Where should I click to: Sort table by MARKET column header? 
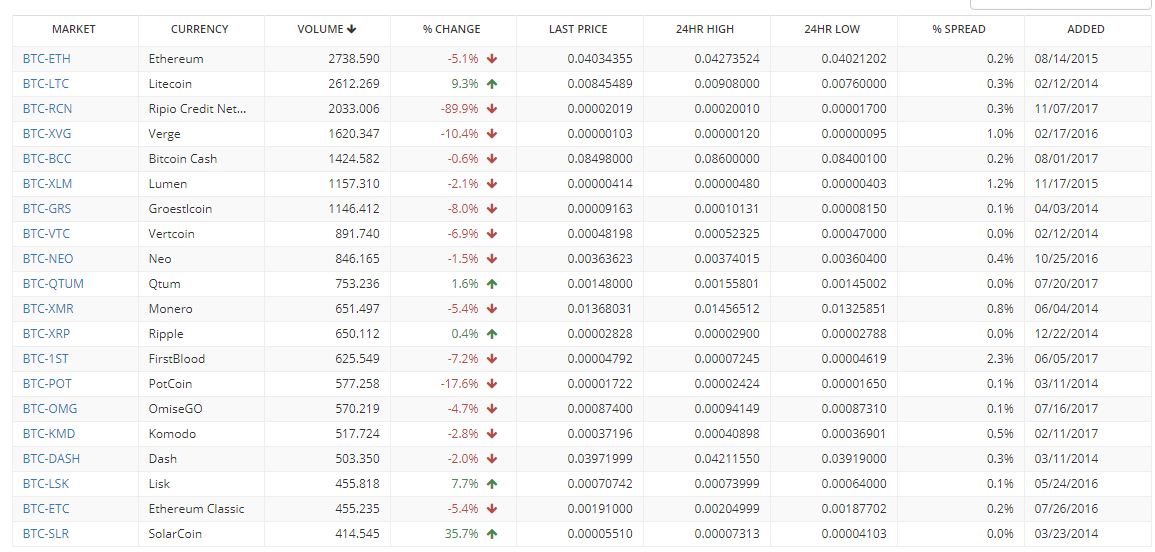pyautogui.click(x=74, y=29)
